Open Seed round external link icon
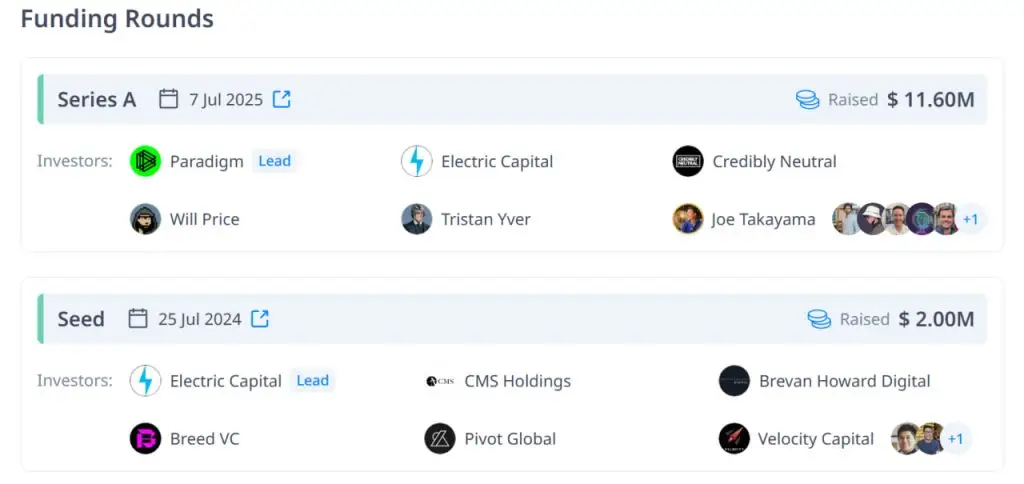Screen dimensions: 1024x484 [260, 319]
